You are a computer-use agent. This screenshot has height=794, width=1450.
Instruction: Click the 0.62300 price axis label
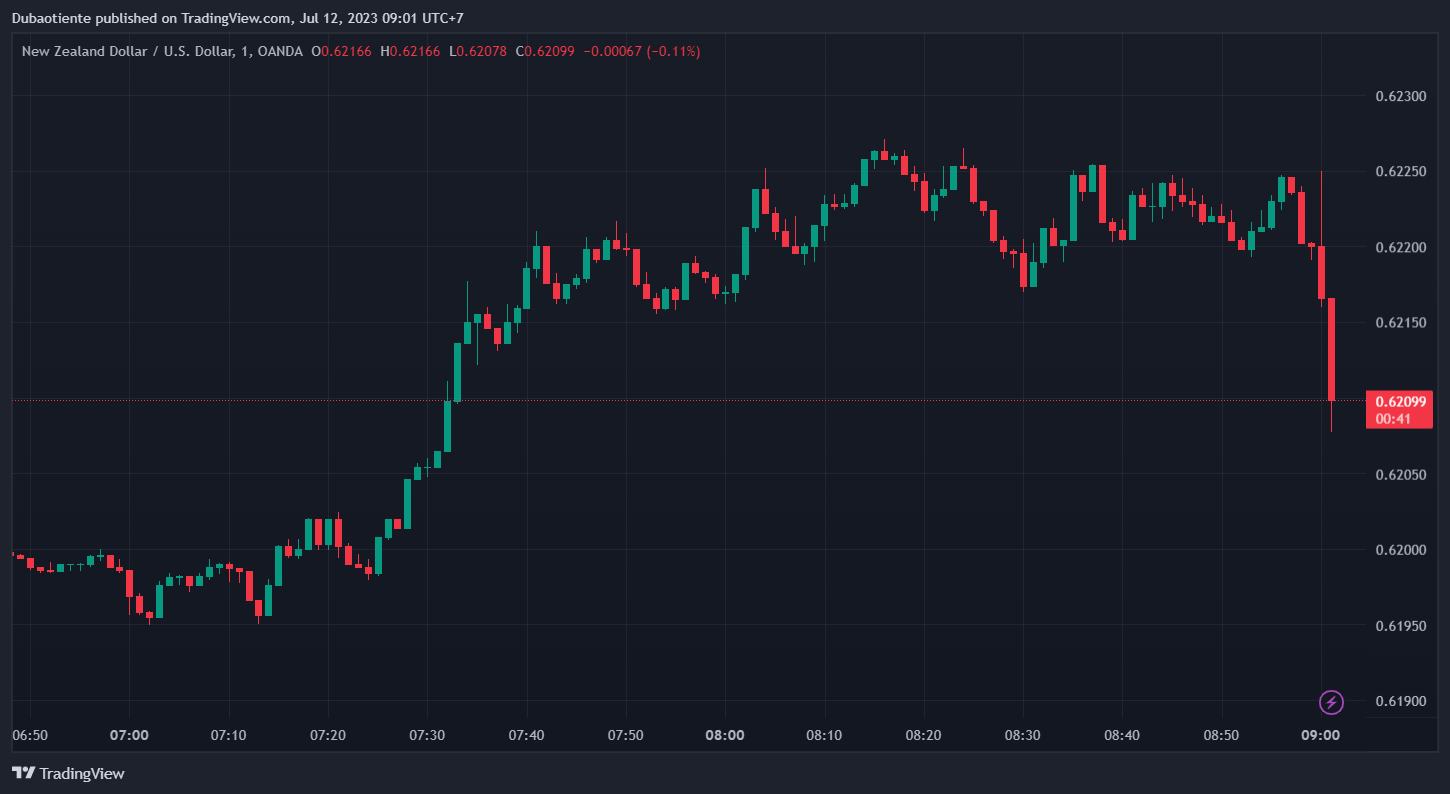tap(1400, 96)
